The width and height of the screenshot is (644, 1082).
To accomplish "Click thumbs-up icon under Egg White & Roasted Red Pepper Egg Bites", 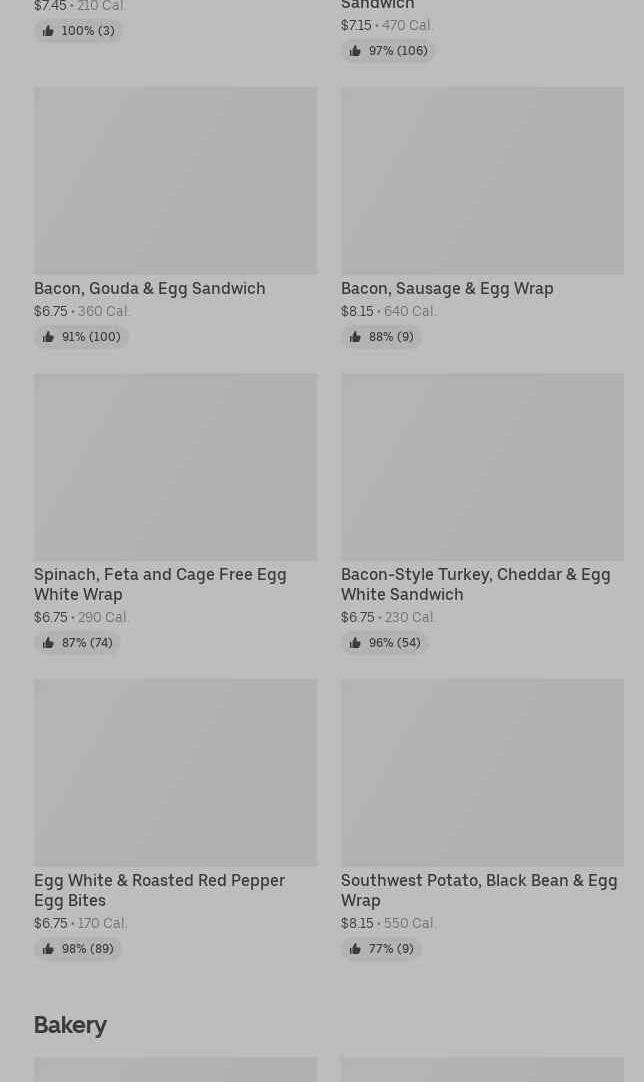I will pos(48,949).
